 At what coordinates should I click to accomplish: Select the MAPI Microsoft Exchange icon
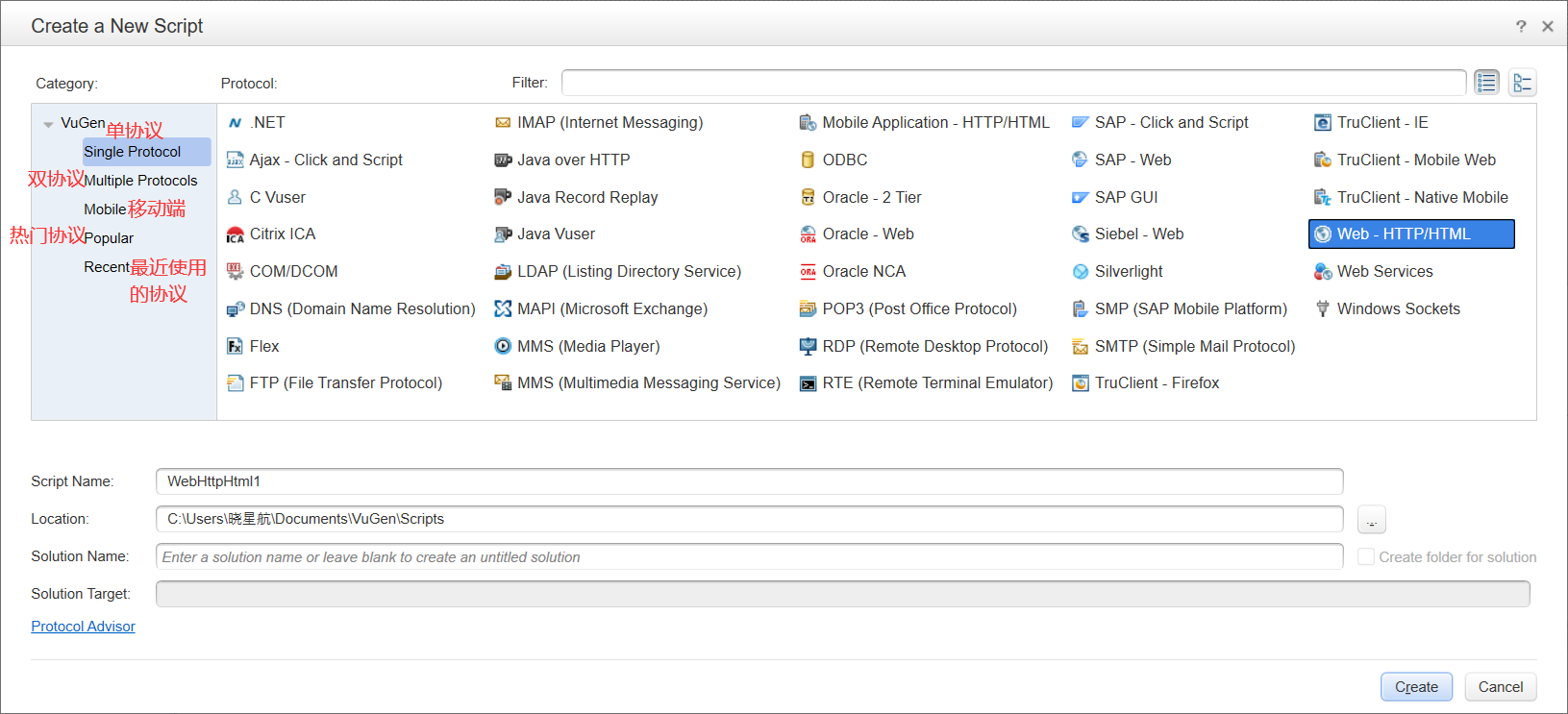click(x=503, y=309)
